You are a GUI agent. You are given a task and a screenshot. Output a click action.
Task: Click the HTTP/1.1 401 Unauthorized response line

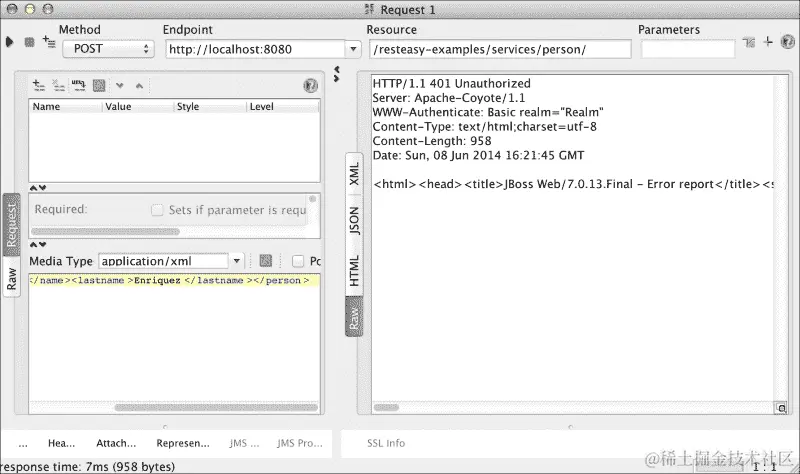click(x=452, y=83)
